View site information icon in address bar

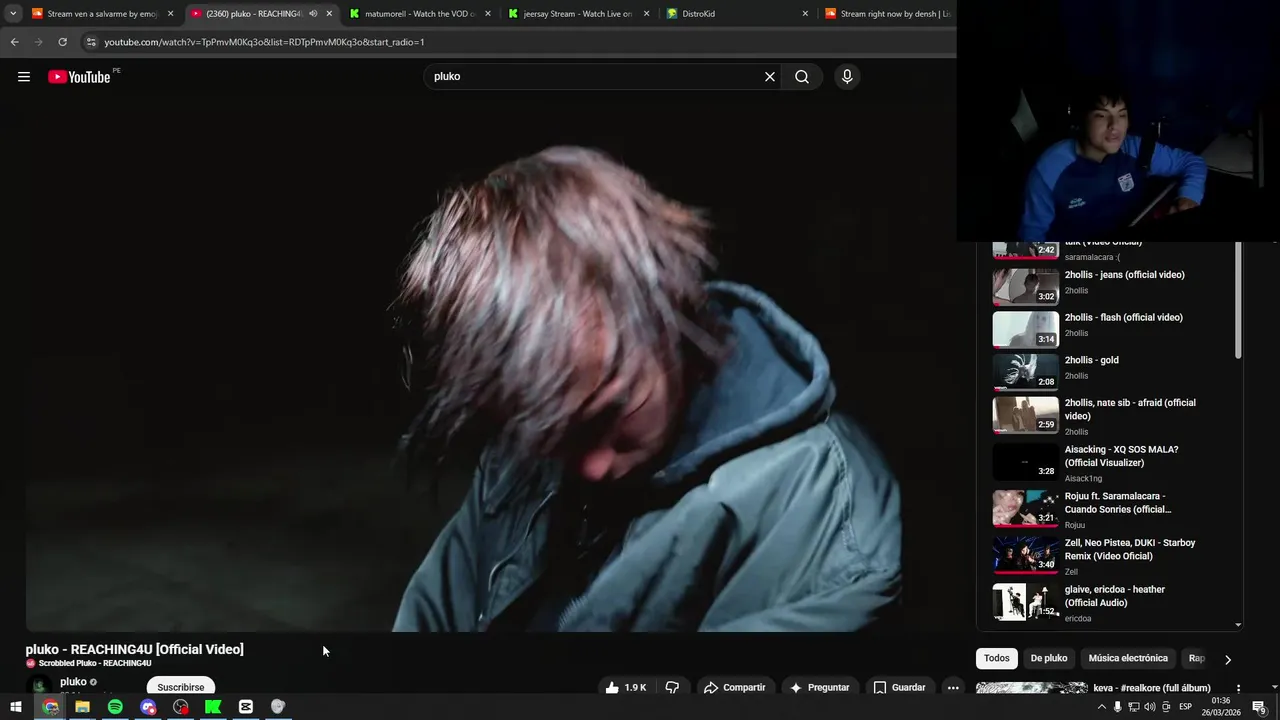(x=91, y=42)
